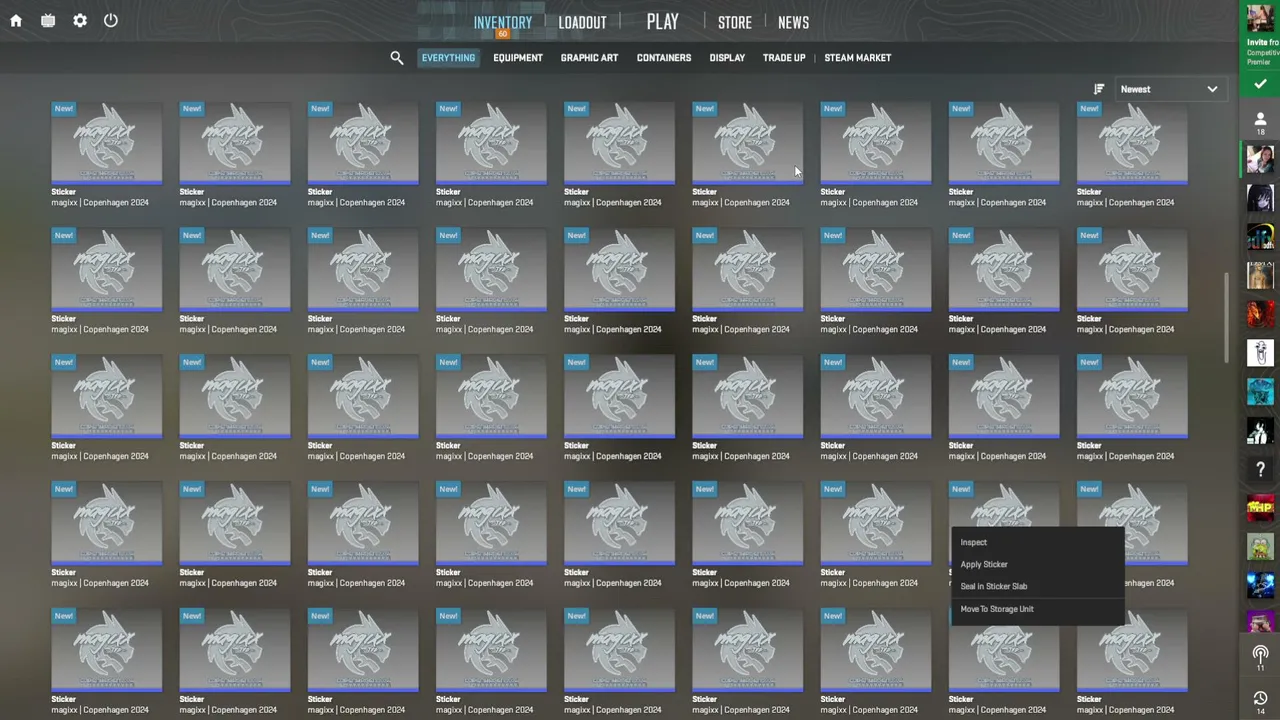Select the Everything filter
This screenshot has height=720, width=1280.
point(448,58)
